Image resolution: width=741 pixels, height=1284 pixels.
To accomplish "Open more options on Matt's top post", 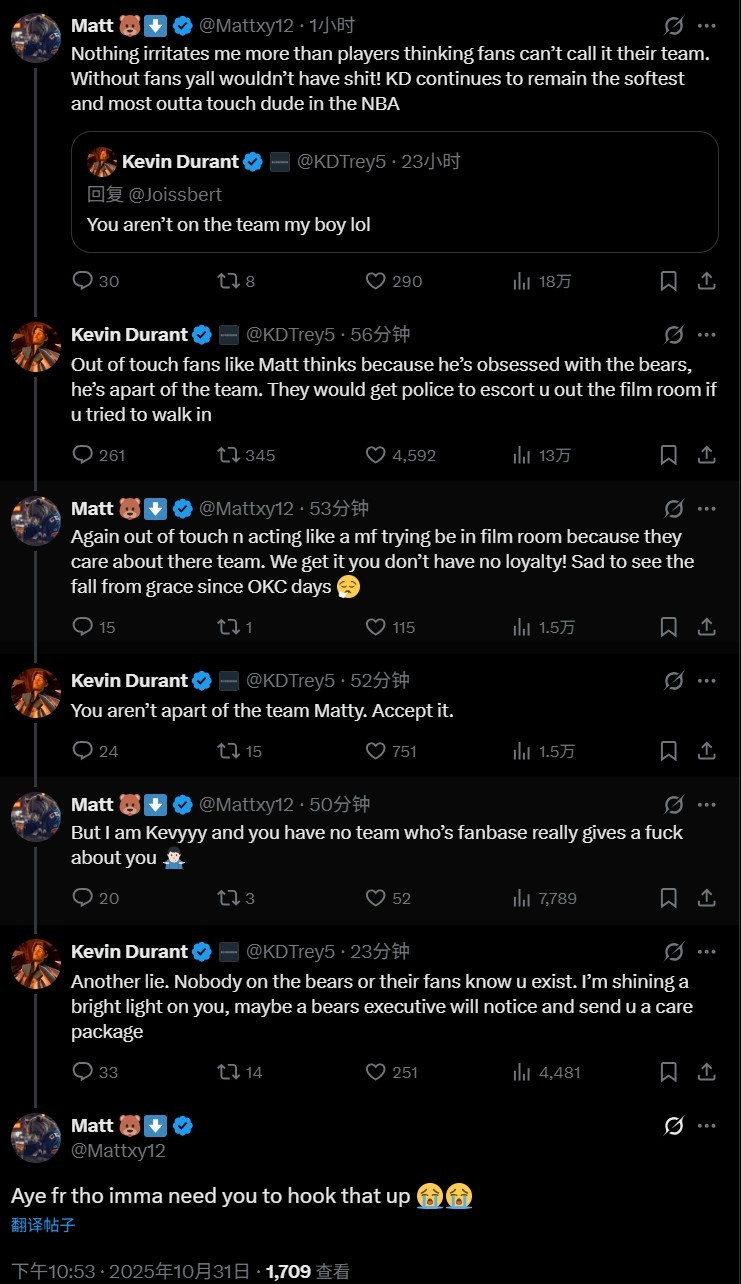I will click(x=706, y=26).
